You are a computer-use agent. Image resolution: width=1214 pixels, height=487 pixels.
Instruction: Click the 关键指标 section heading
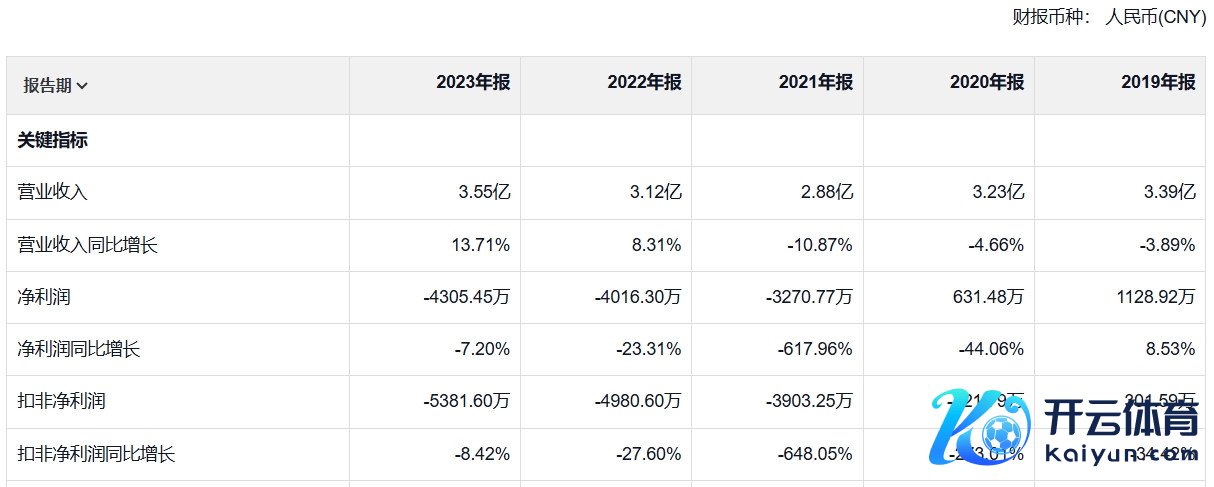pyautogui.click(x=53, y=141)
